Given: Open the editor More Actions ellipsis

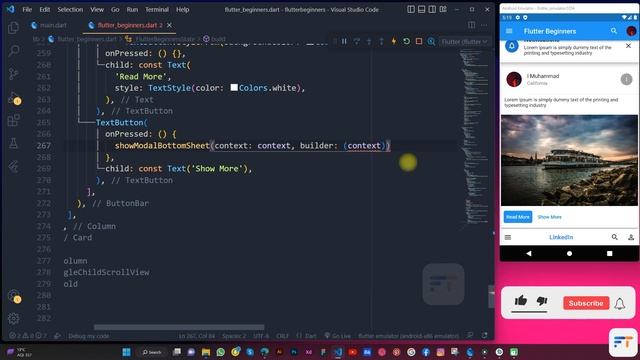Looking at the screenshot, I should [484, 25].
